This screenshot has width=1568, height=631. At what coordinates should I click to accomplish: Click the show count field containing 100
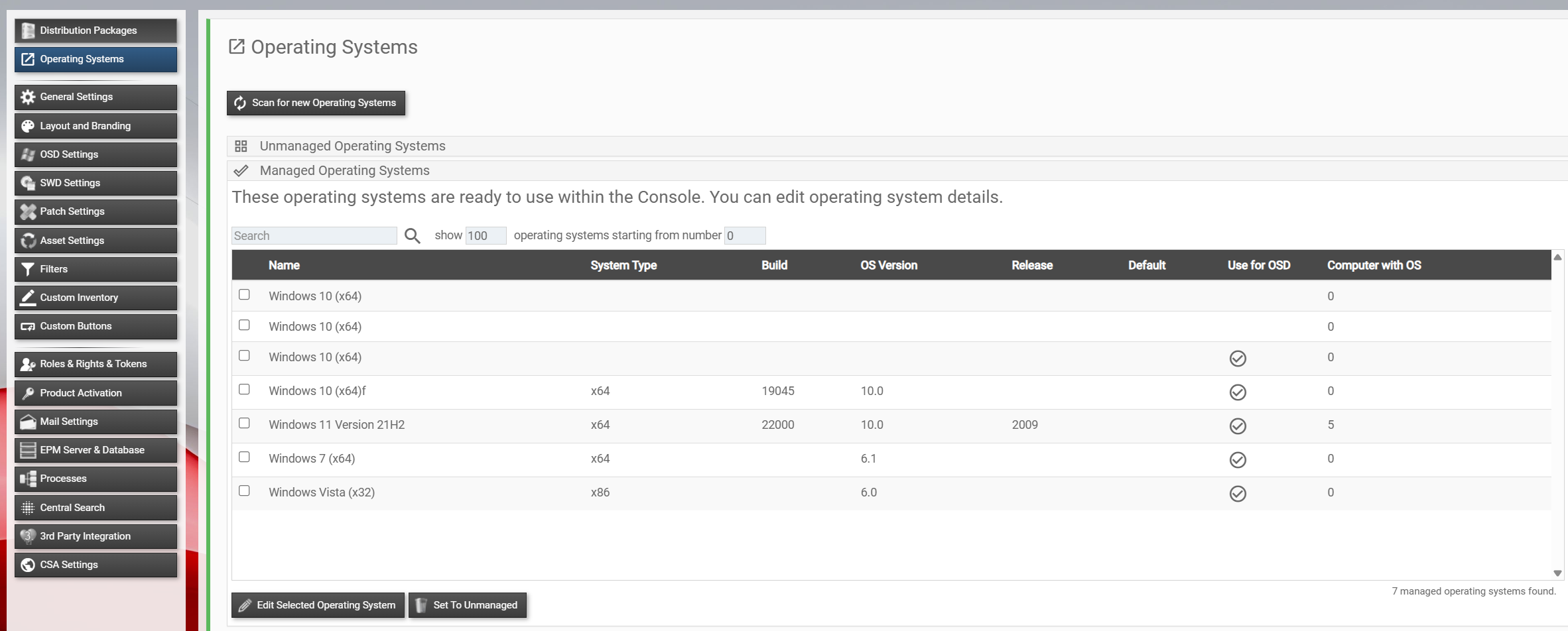[486, 236]
